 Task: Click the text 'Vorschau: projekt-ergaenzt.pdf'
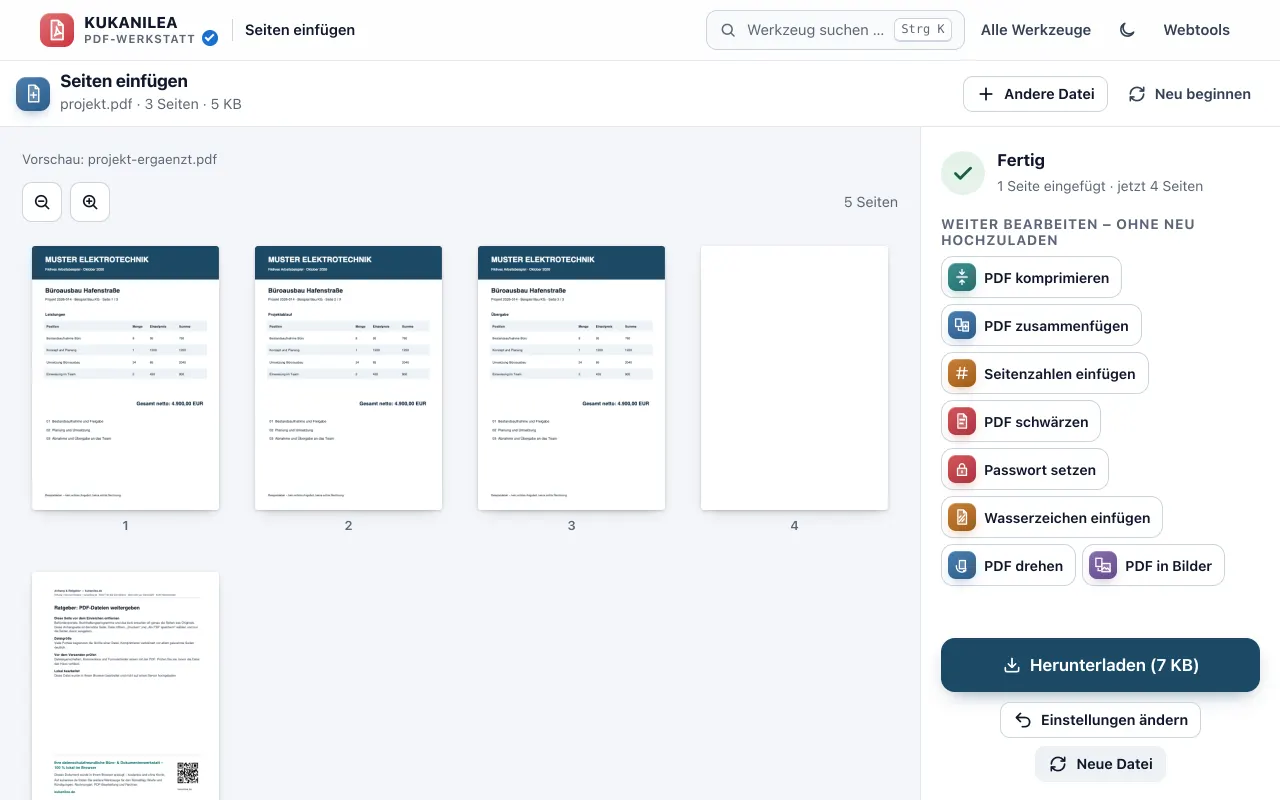[x=120, y=159]
